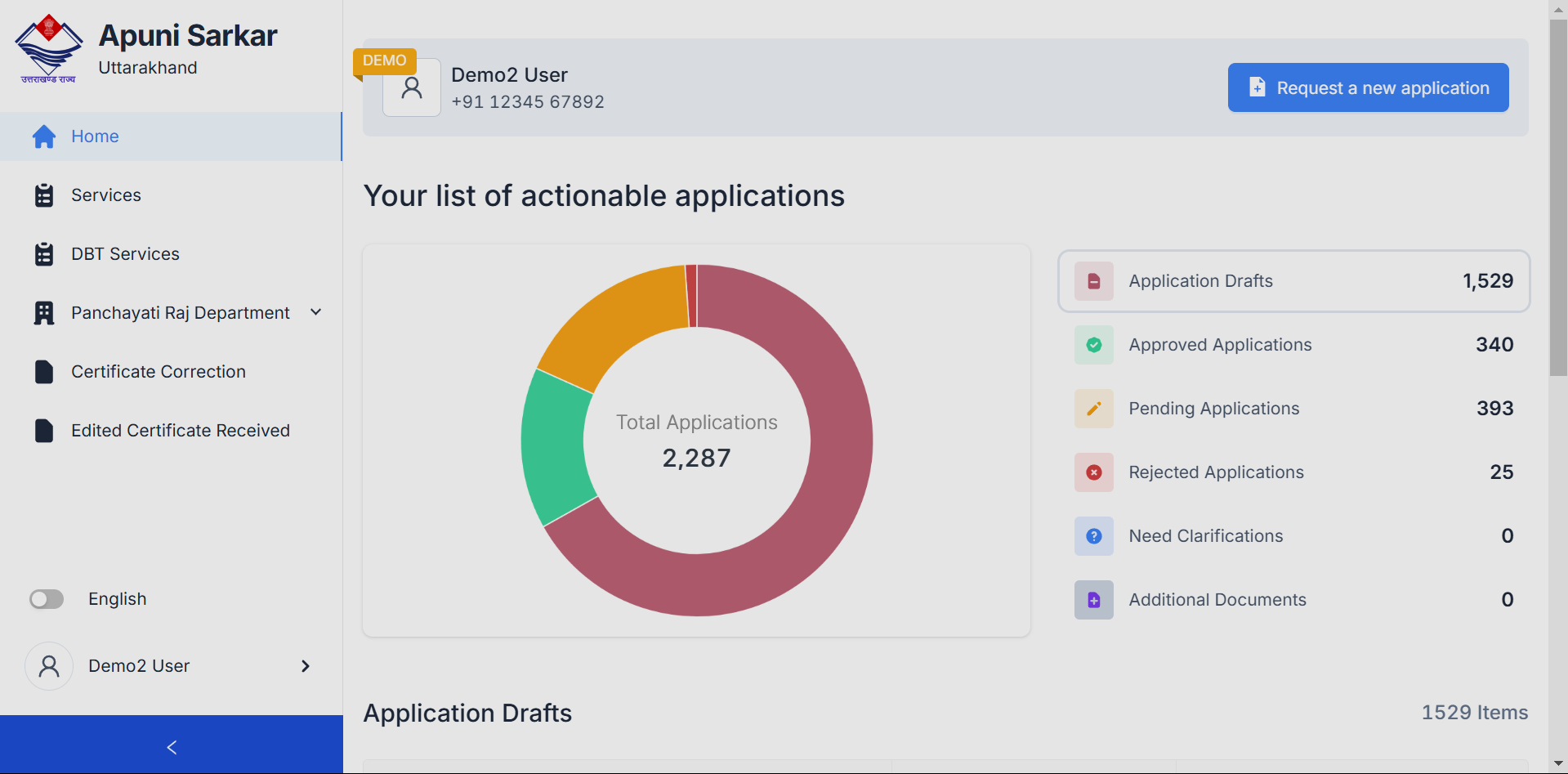Click the Application Drafts red icon
Screen dimensions: 1568x774
pyautogui.click(x=1094, y=281)
